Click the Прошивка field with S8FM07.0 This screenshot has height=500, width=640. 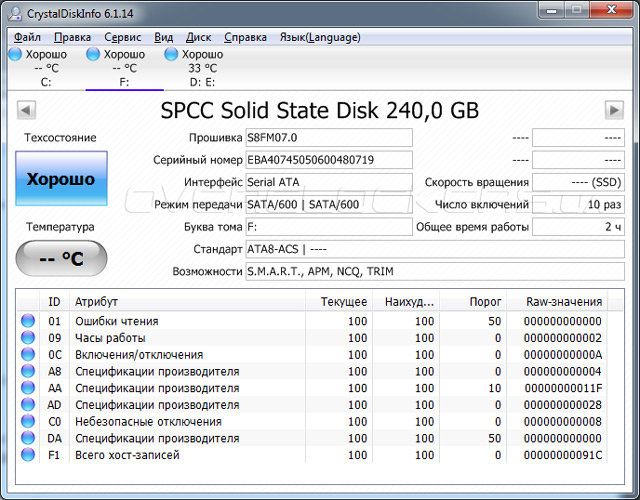pyautogui.click(x=328, y=137)
